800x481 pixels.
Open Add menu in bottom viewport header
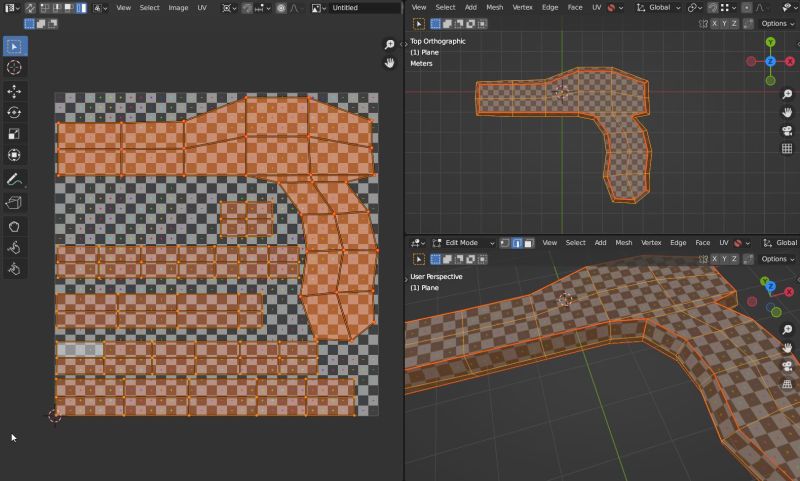pos(601,243)
